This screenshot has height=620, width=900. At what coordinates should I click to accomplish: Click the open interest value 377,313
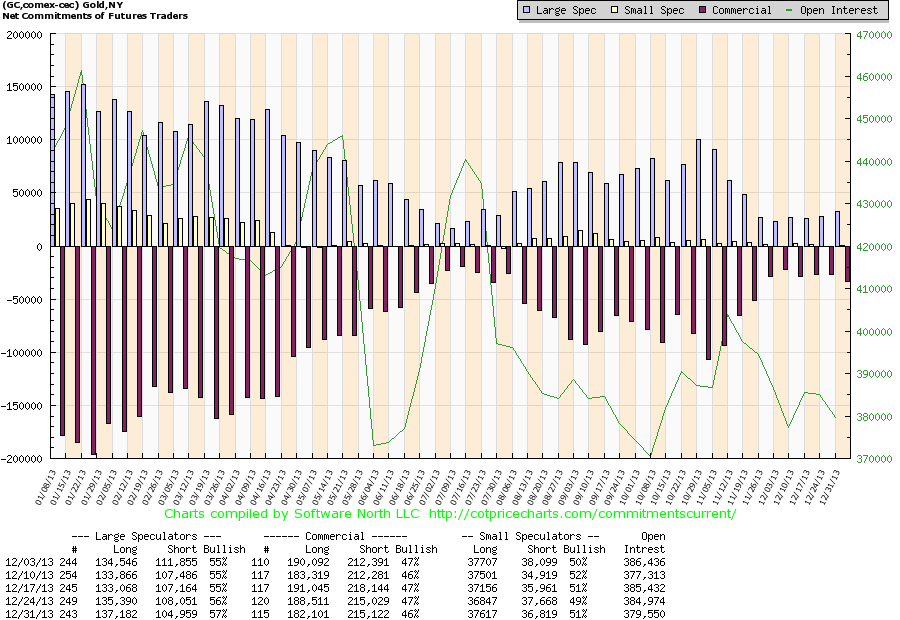point(645,575)
